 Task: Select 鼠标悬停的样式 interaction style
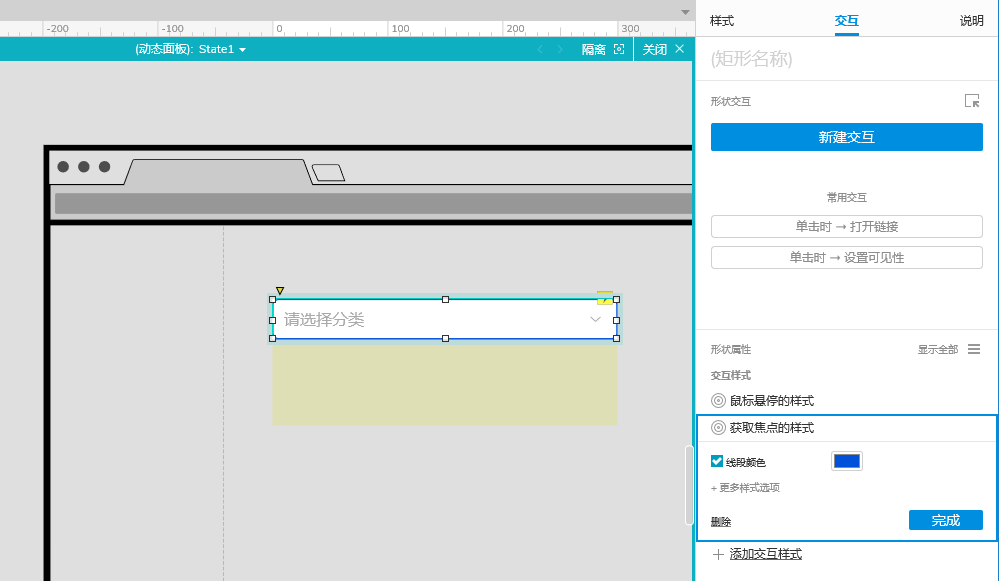763,401
